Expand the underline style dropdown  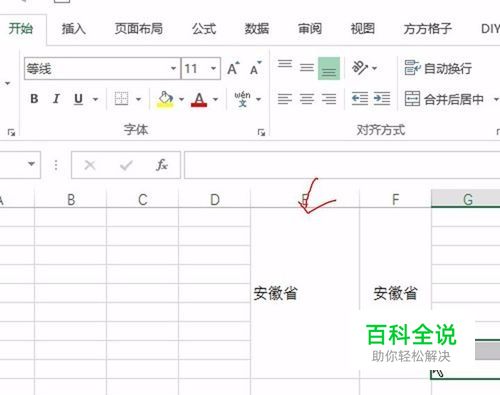pyautogui.click(x=95, y=99)
